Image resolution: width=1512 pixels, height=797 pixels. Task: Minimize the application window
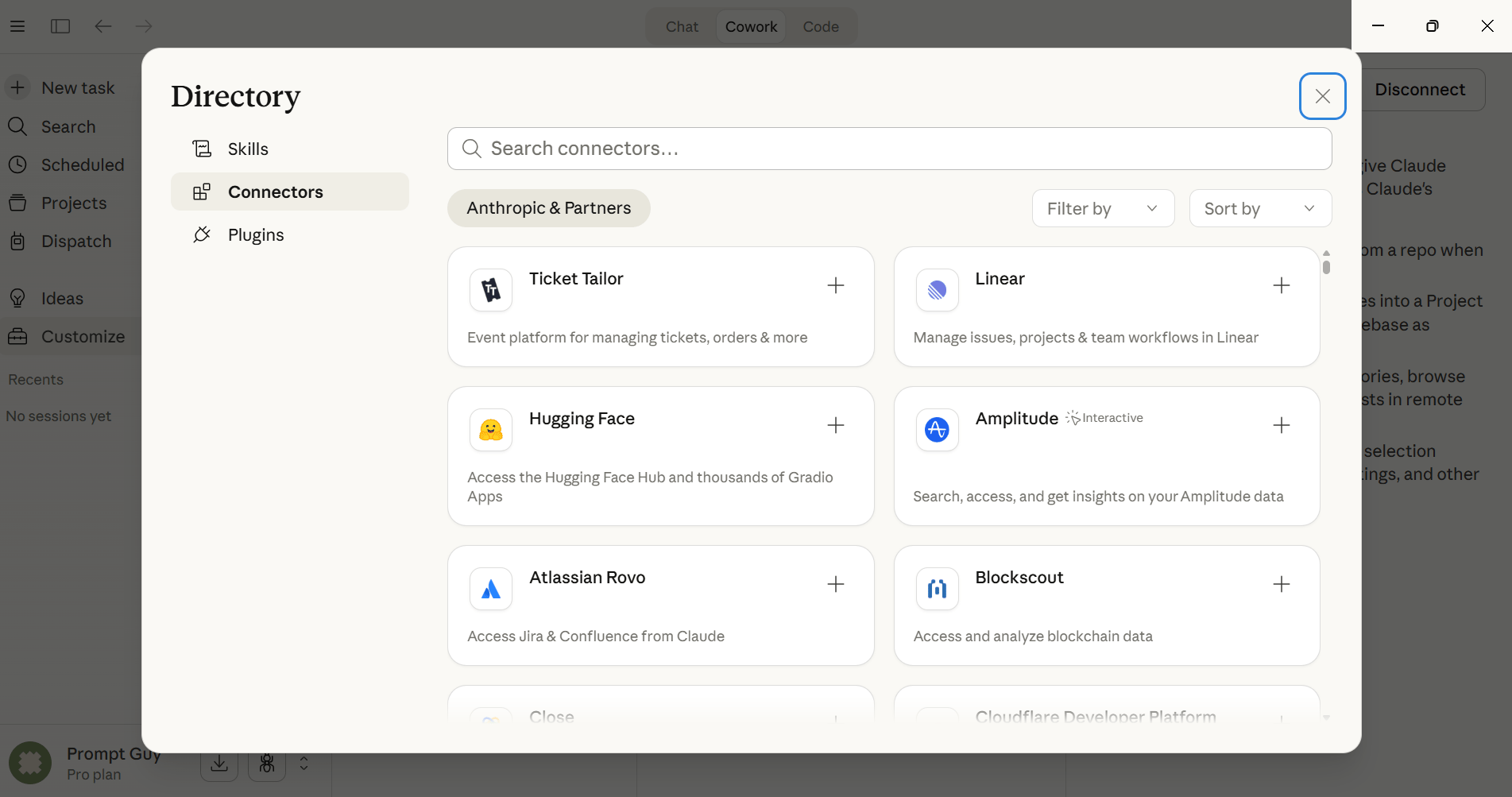pyautogui.click(x=1379, y=26)
